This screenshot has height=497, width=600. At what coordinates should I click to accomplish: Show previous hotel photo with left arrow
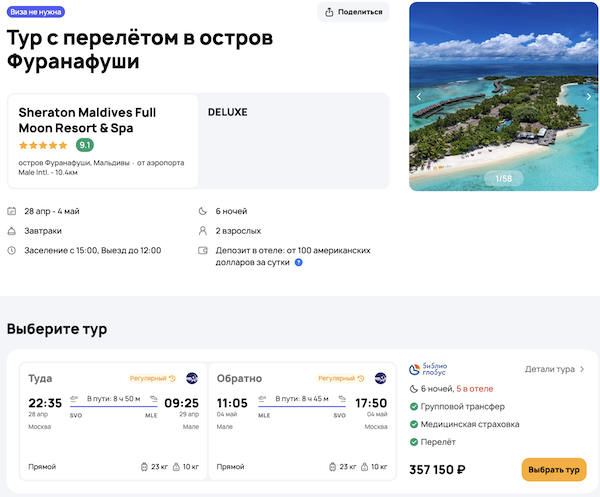tap(419, 97)
